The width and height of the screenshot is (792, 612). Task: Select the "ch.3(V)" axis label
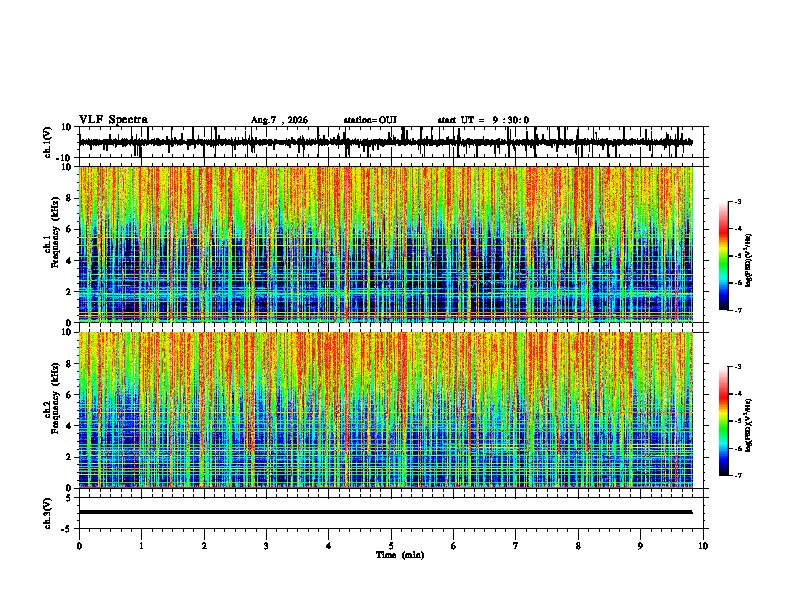pyautogui.click(x=48, y=514)
